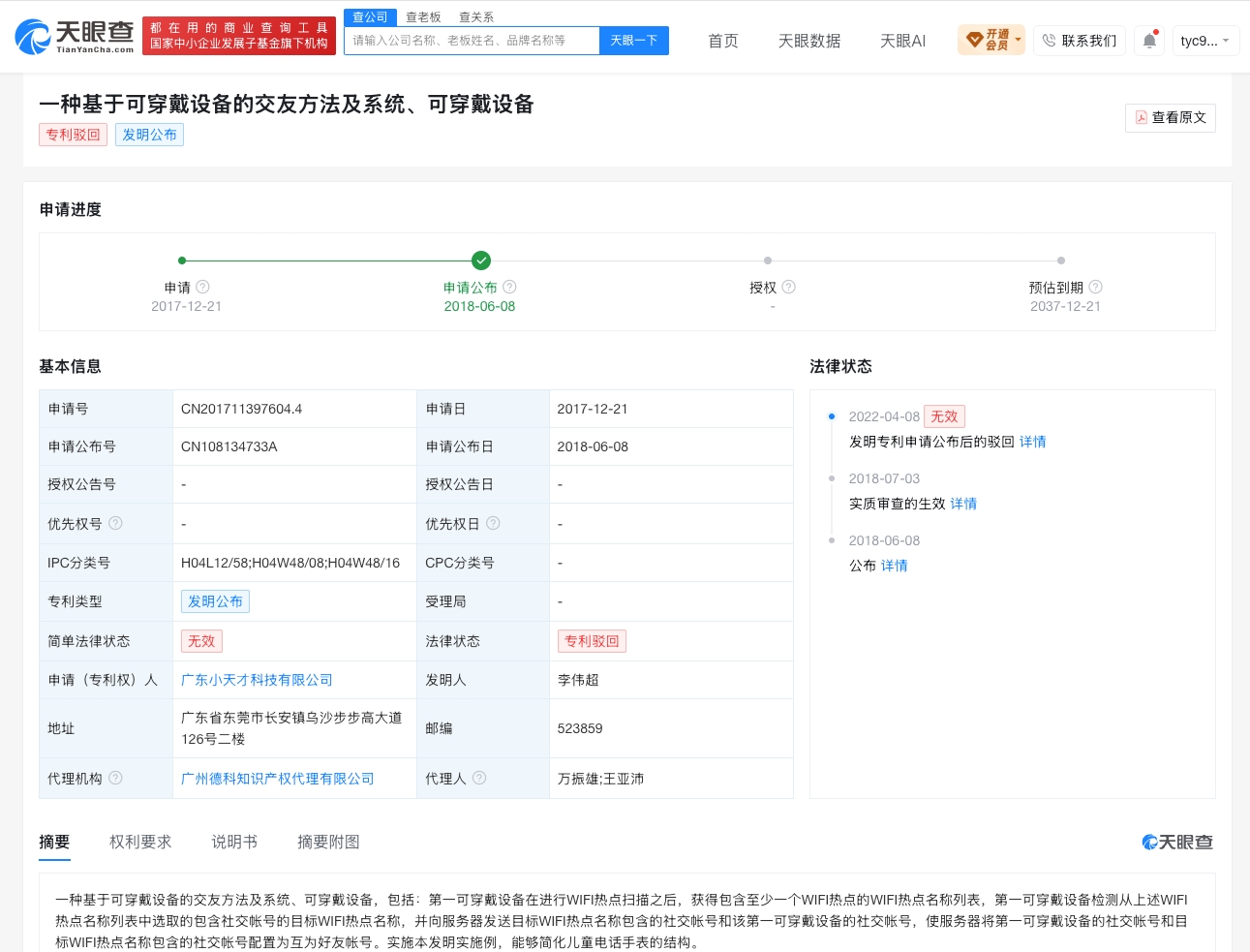
Task: Open 详情 for 实质审查的生效 entry
Action: tap(963, 504)
